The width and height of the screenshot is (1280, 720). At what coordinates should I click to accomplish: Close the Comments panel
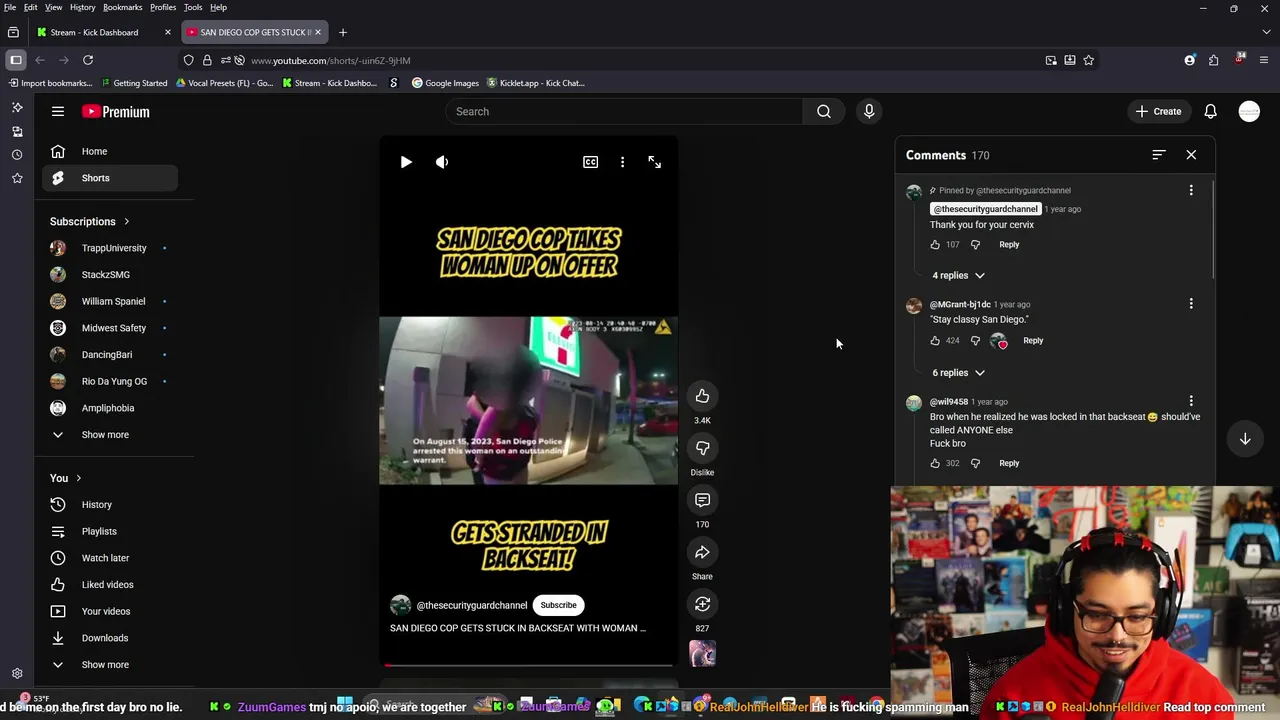1191,155
